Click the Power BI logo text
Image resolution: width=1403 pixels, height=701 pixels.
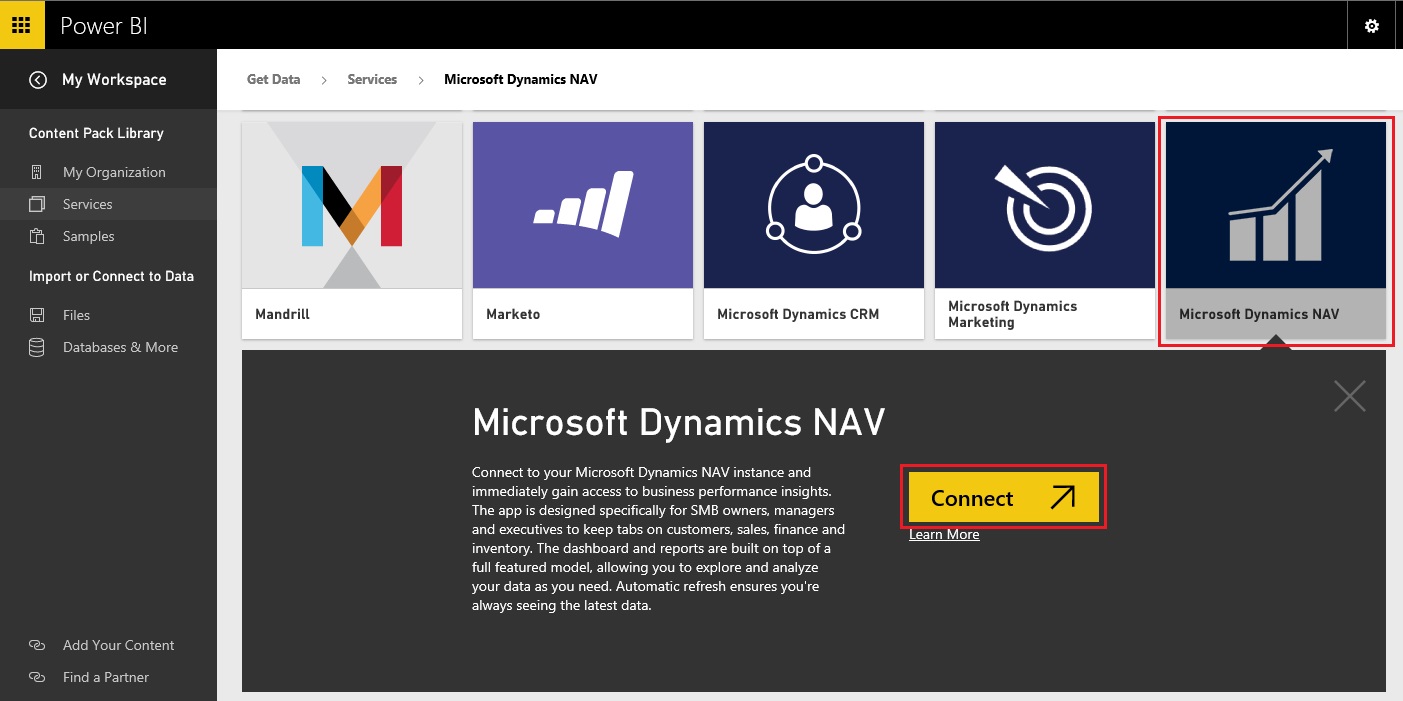coord(104,24)
